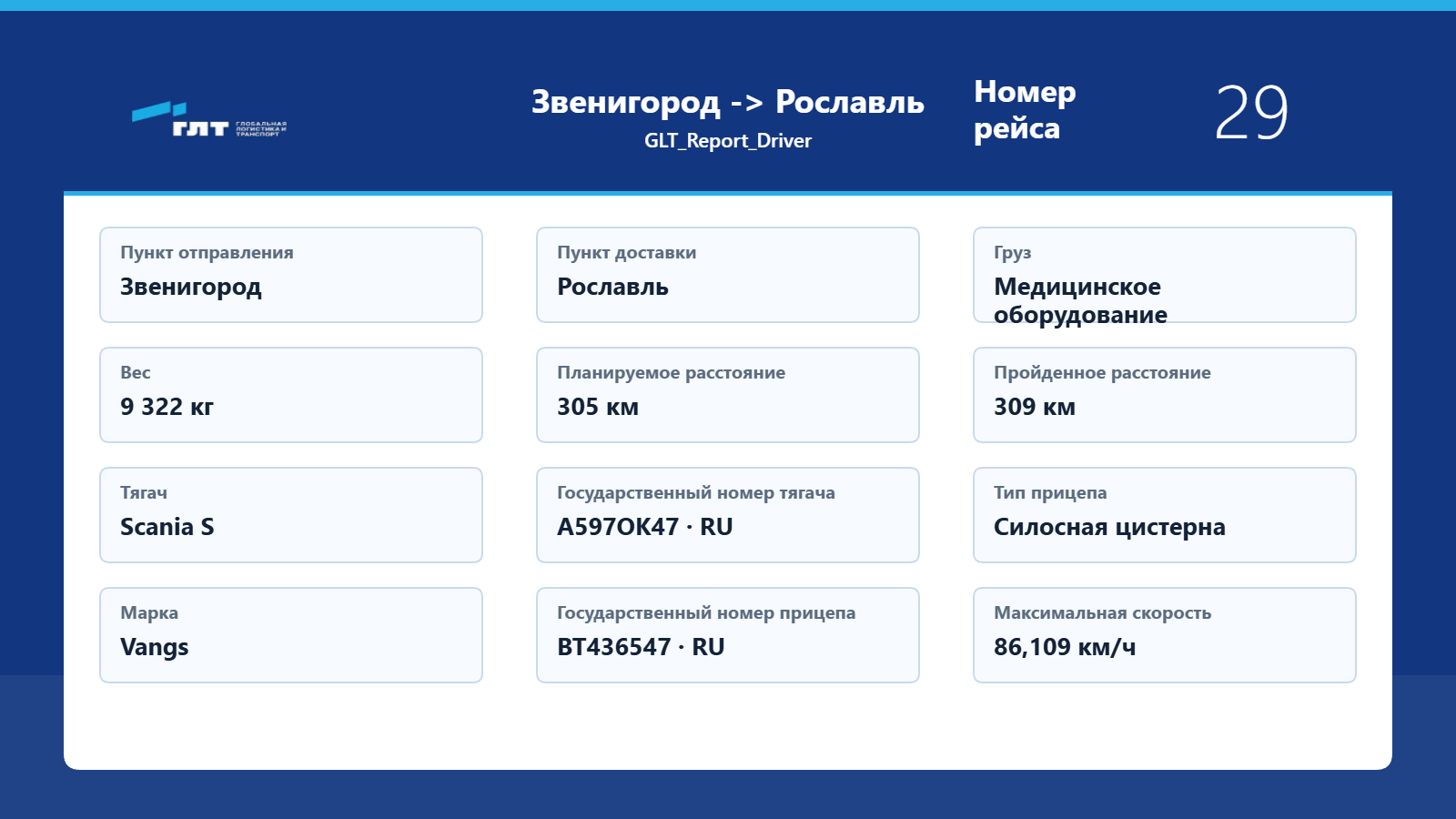Select departure value Звенигород in card
1456x819 pixels.
point(191,288)
